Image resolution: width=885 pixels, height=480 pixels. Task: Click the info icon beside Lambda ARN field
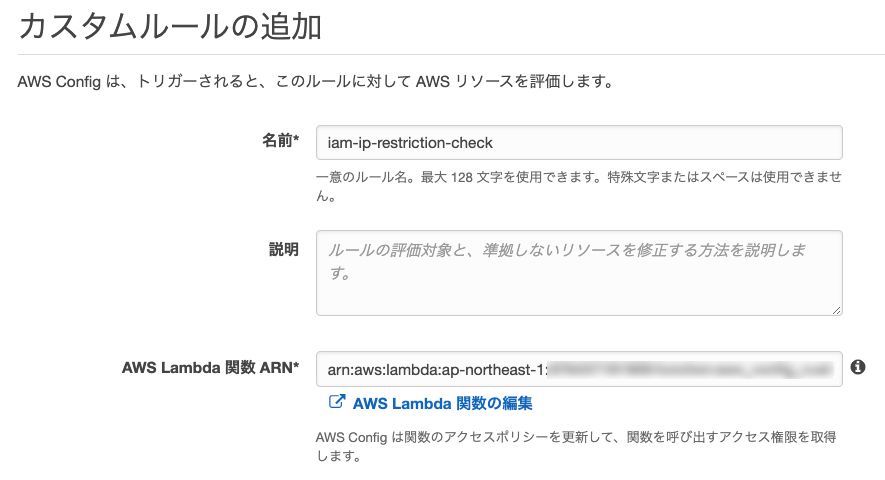pos(857,368)
